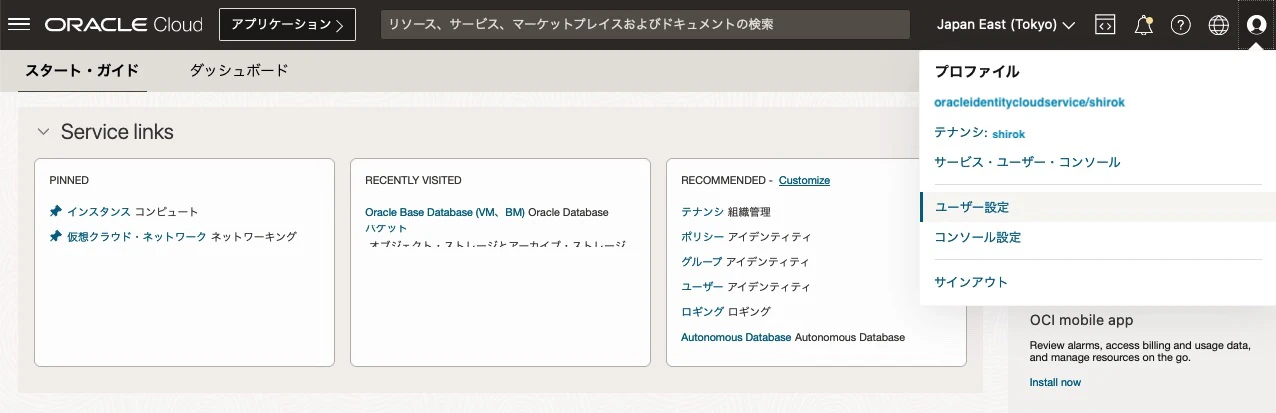The width and height of the screenshot is (1276, 413).
Task: Switch to the ダッシュボード tab
Action: pos(239,71)
